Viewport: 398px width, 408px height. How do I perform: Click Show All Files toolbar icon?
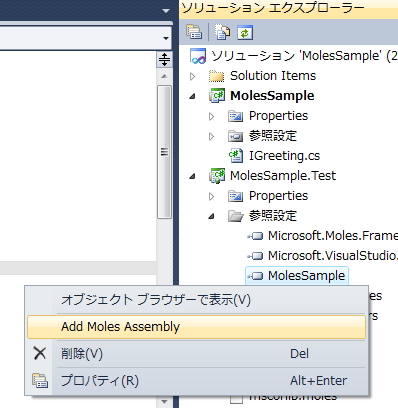pos(222,32)
